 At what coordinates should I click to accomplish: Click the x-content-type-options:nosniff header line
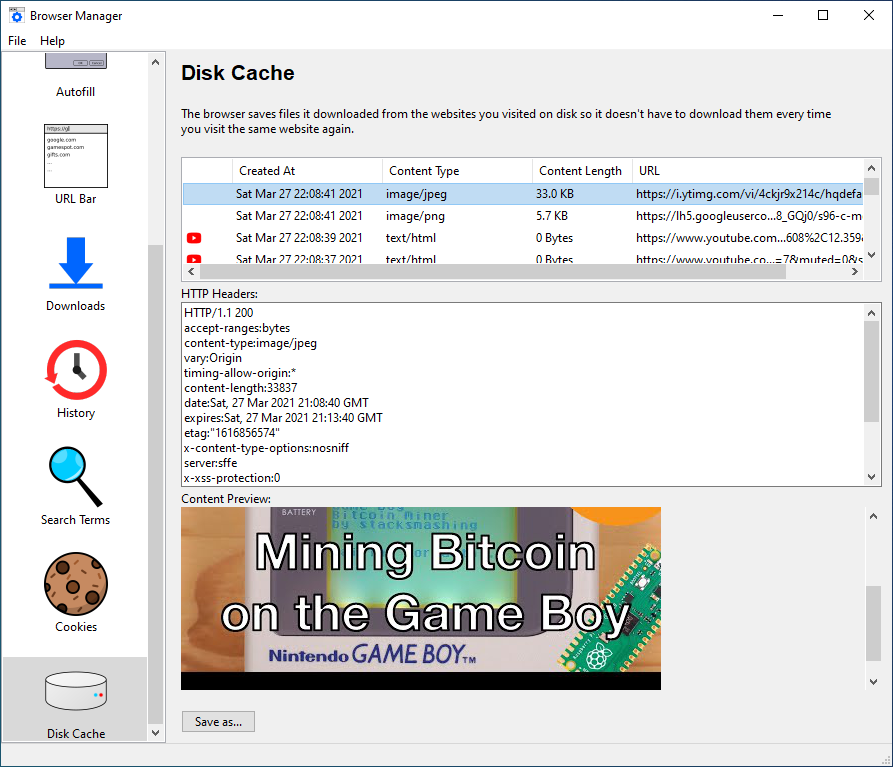(267, 448)
